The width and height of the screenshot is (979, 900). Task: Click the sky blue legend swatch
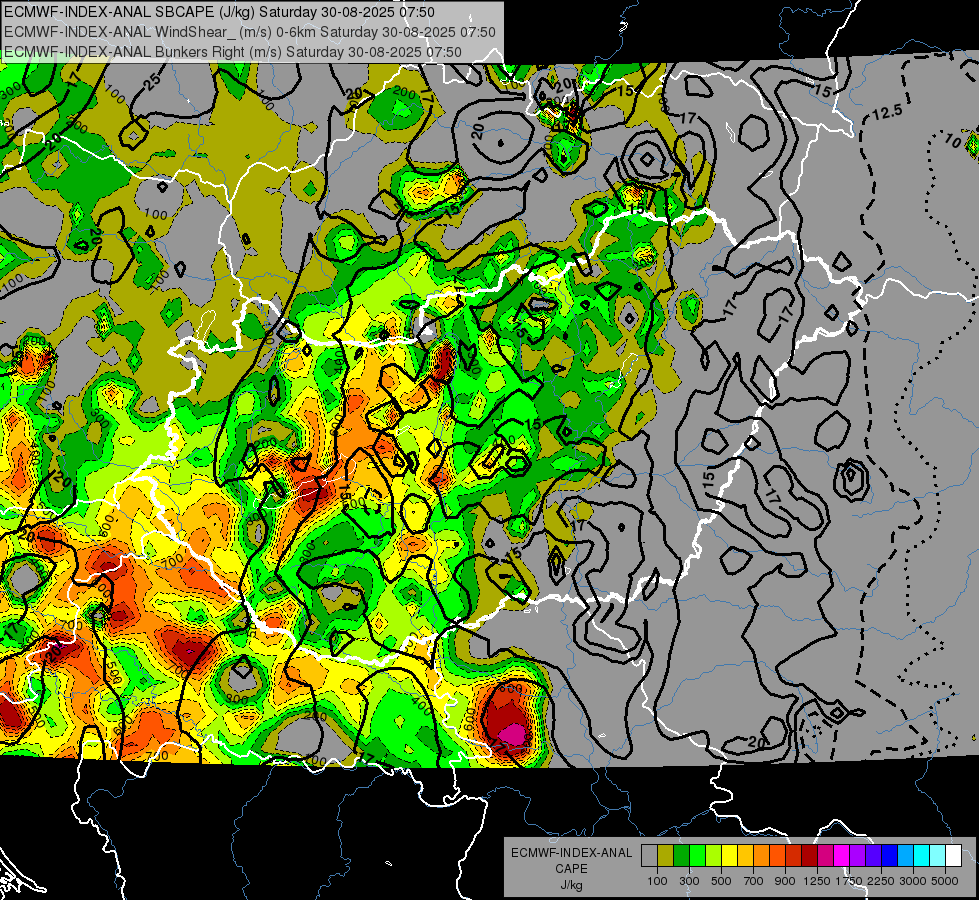coord(905,856)
